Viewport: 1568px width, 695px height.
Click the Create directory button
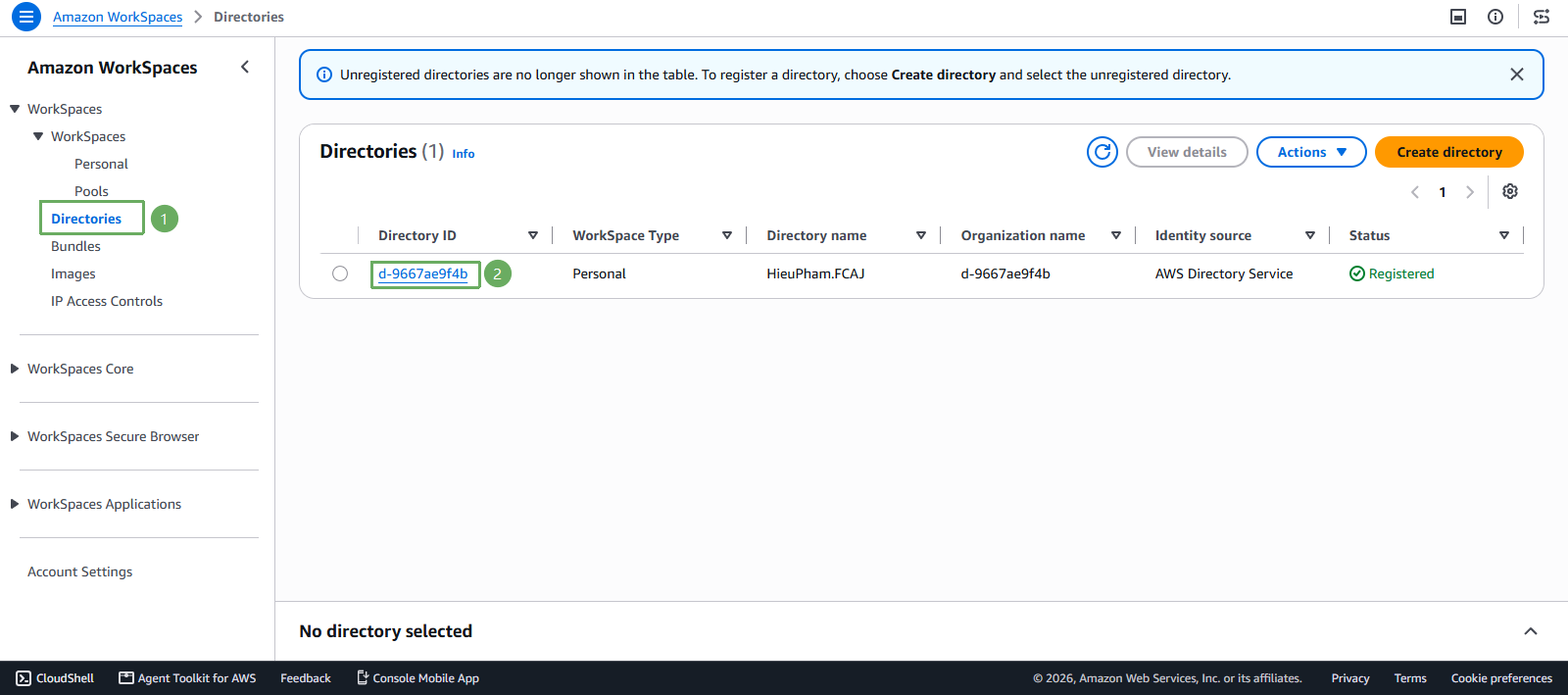point(1449,152)
